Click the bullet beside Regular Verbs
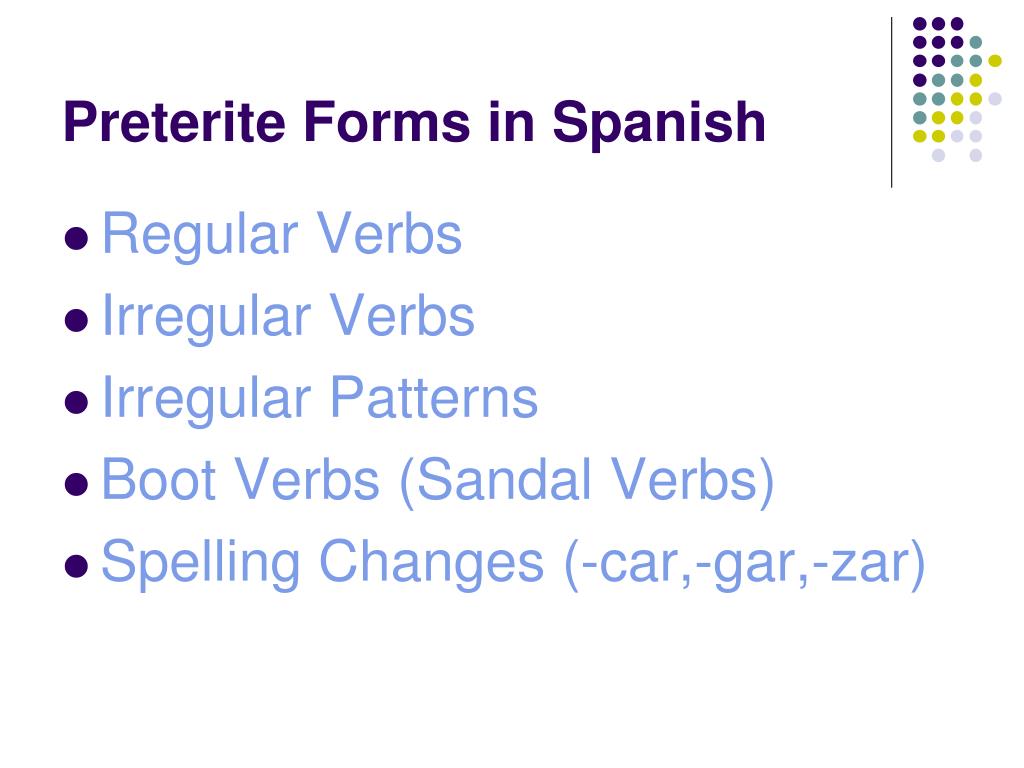 point(76,238)
